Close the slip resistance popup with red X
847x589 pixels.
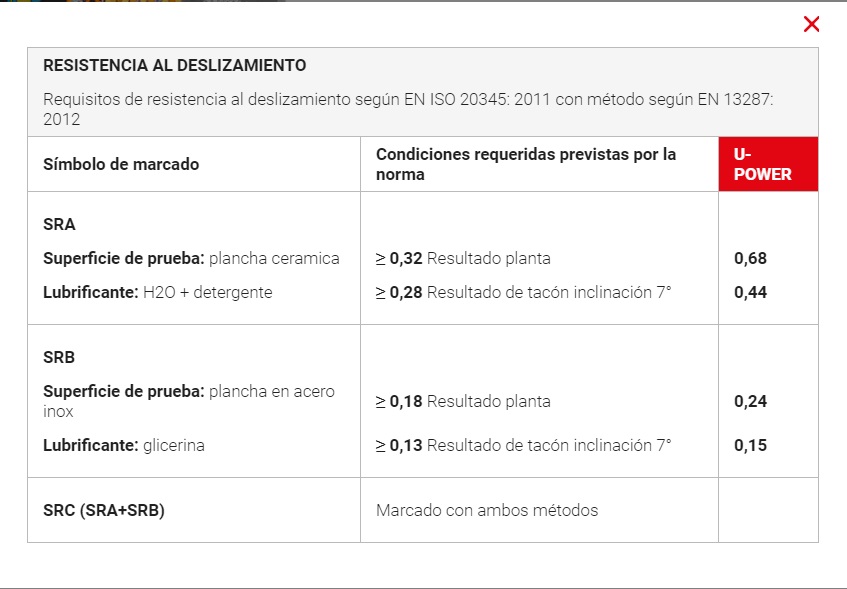[811, 24]
